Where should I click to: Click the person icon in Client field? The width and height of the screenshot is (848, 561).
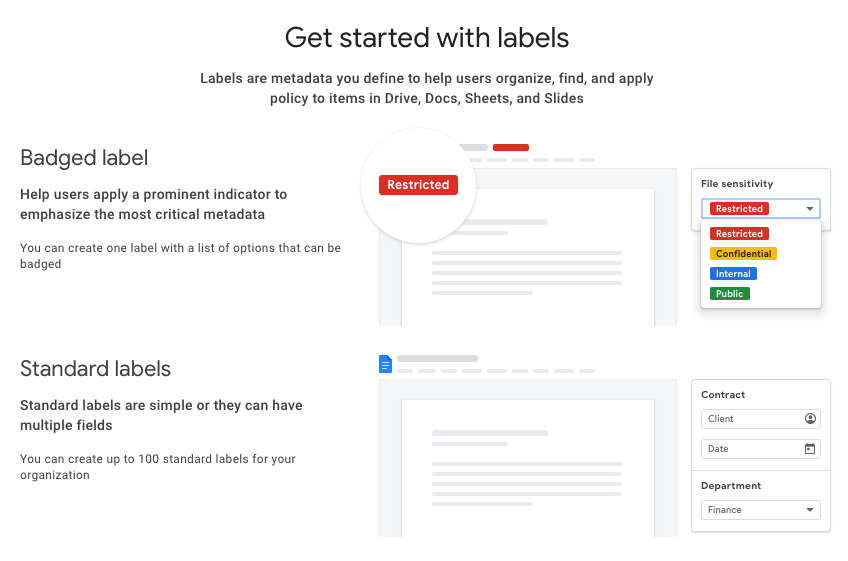coord(810,418)
